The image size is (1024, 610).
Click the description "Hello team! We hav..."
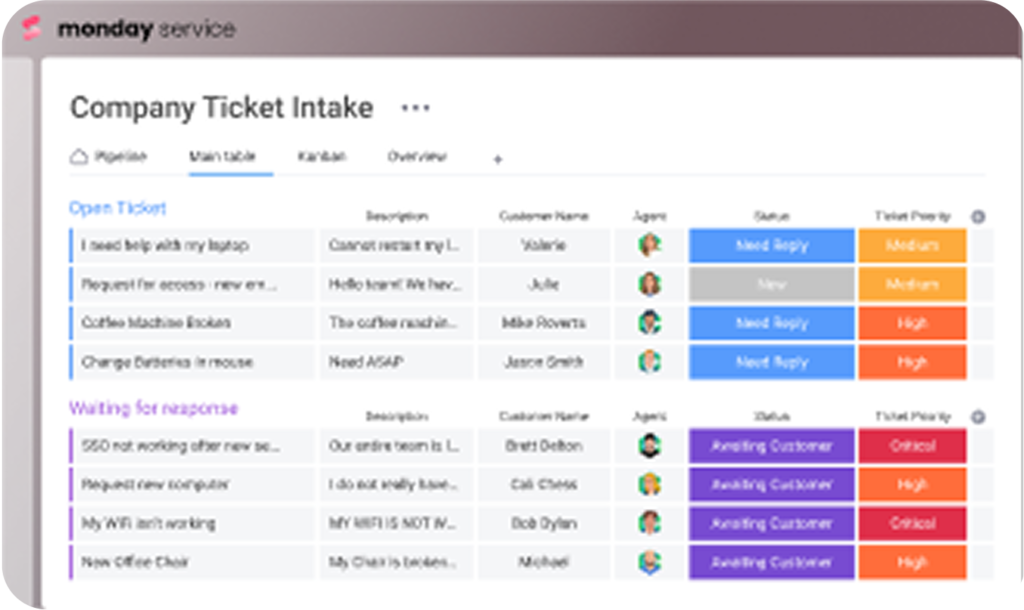tap(395, 284)
